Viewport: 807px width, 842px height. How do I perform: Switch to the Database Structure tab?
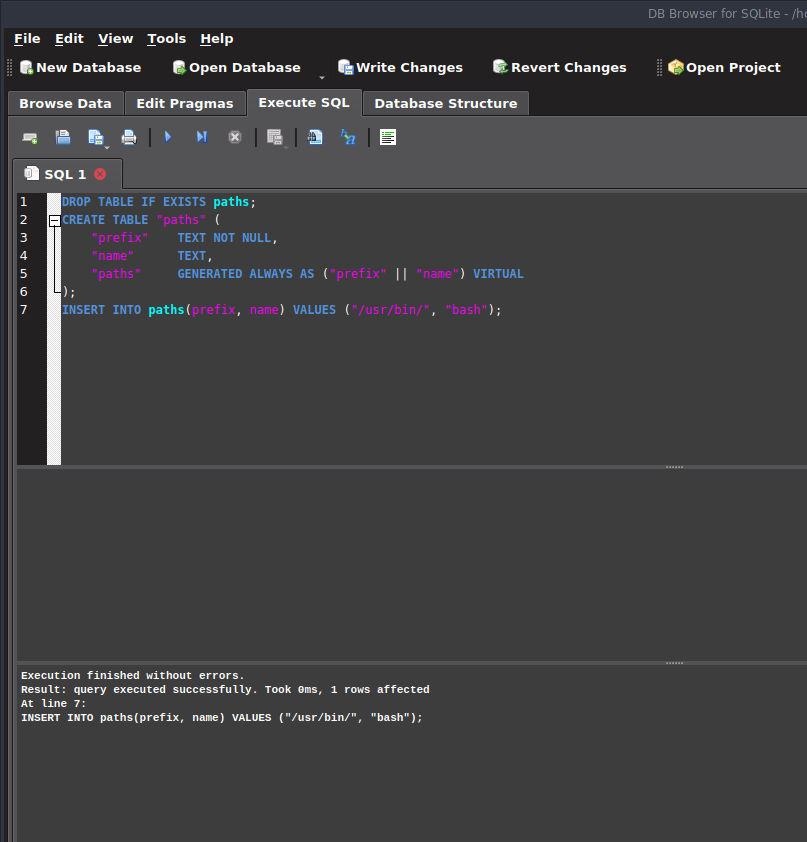coord(445,103)
